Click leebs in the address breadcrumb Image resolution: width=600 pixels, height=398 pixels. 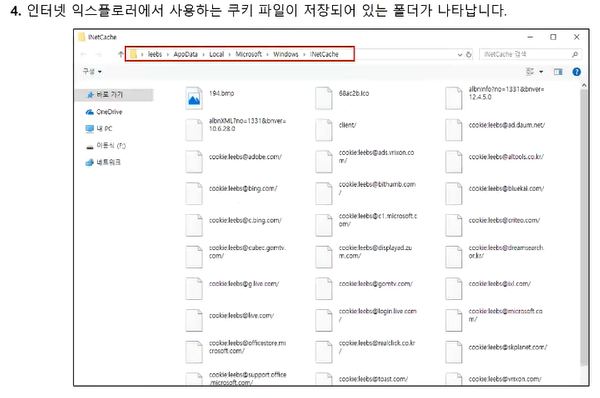[155, 54]
